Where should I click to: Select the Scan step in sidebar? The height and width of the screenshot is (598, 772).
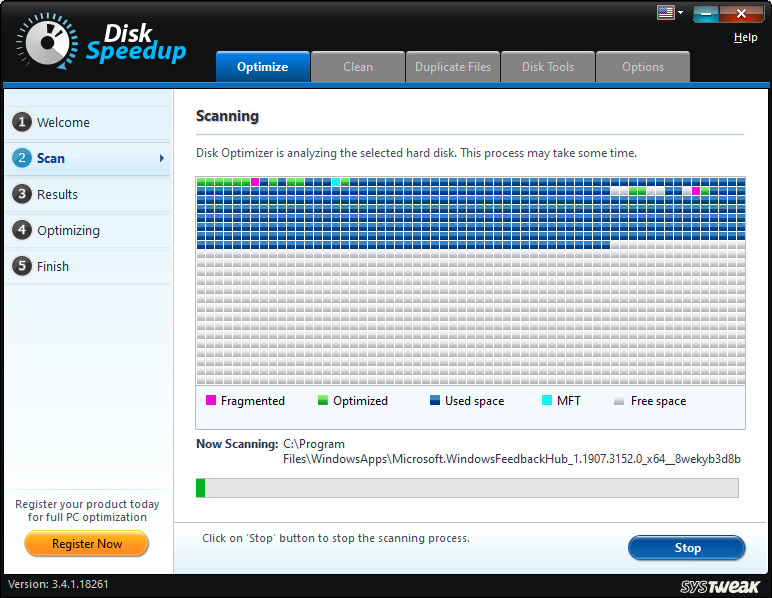click(x=88, y=158)
